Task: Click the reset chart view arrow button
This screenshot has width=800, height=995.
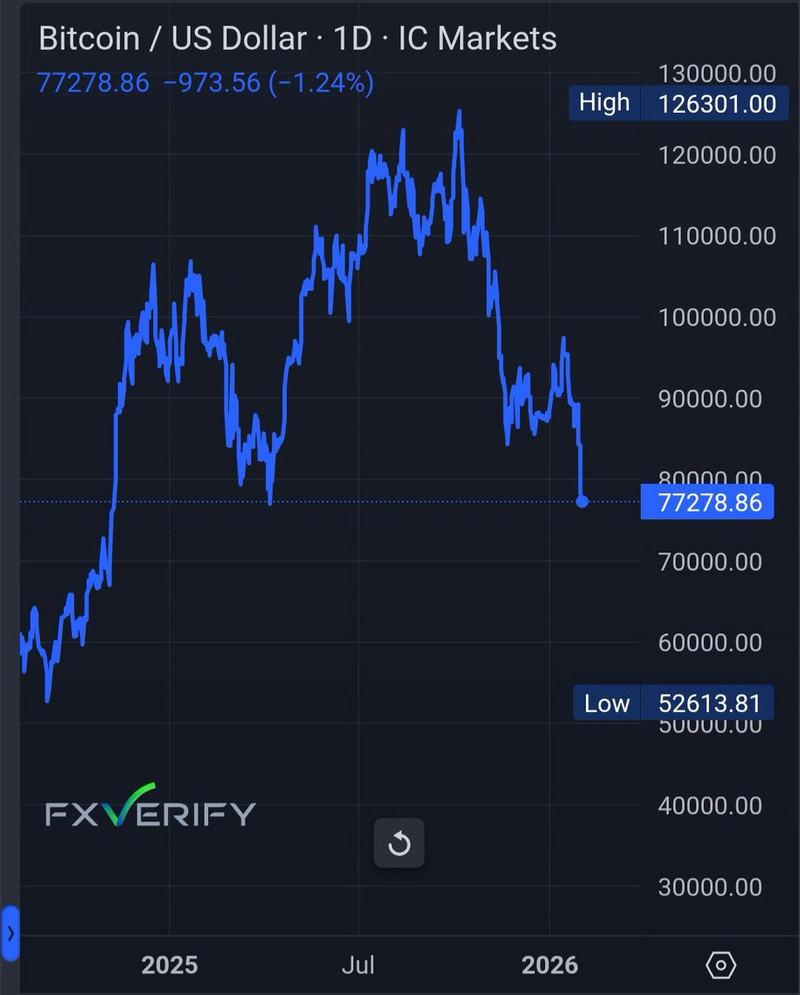Action: pyautogui.click(x=399, y=844)
